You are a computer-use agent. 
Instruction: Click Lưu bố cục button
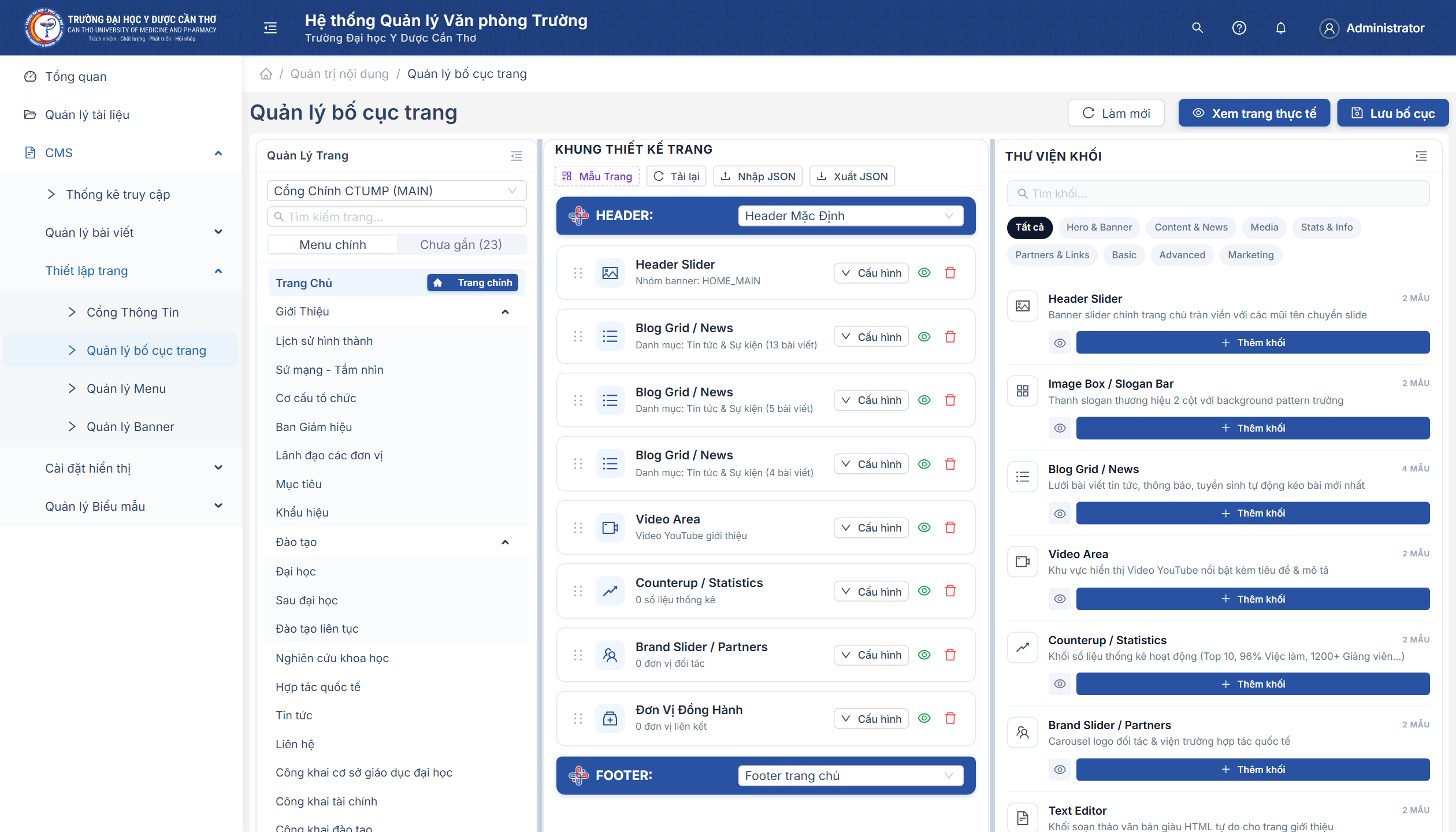[x=1393, y=113]
